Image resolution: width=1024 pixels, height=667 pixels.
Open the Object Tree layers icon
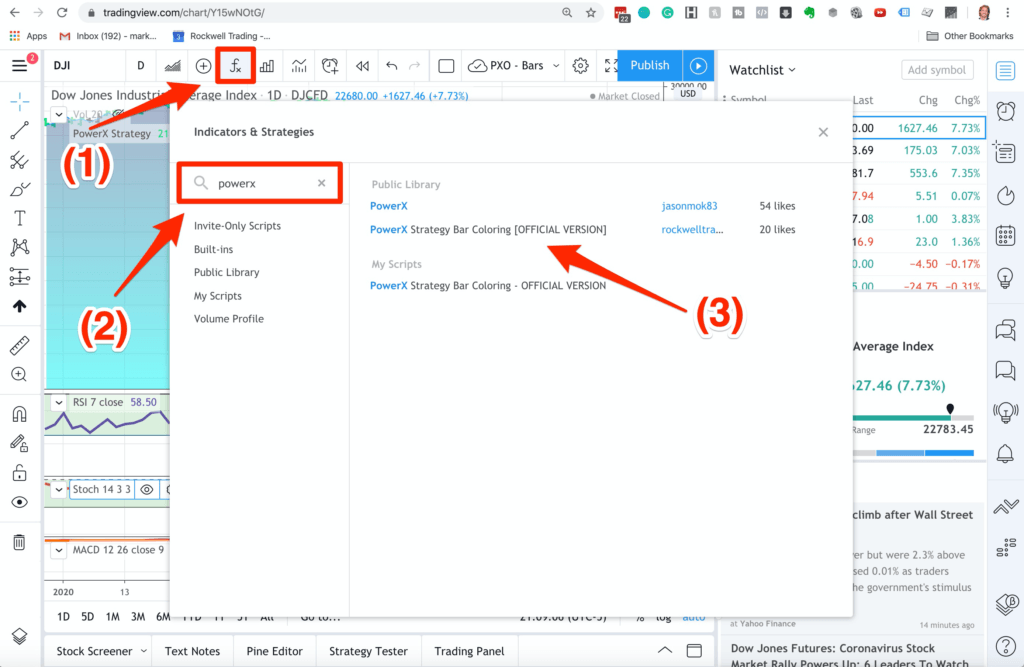coord(20,636)
